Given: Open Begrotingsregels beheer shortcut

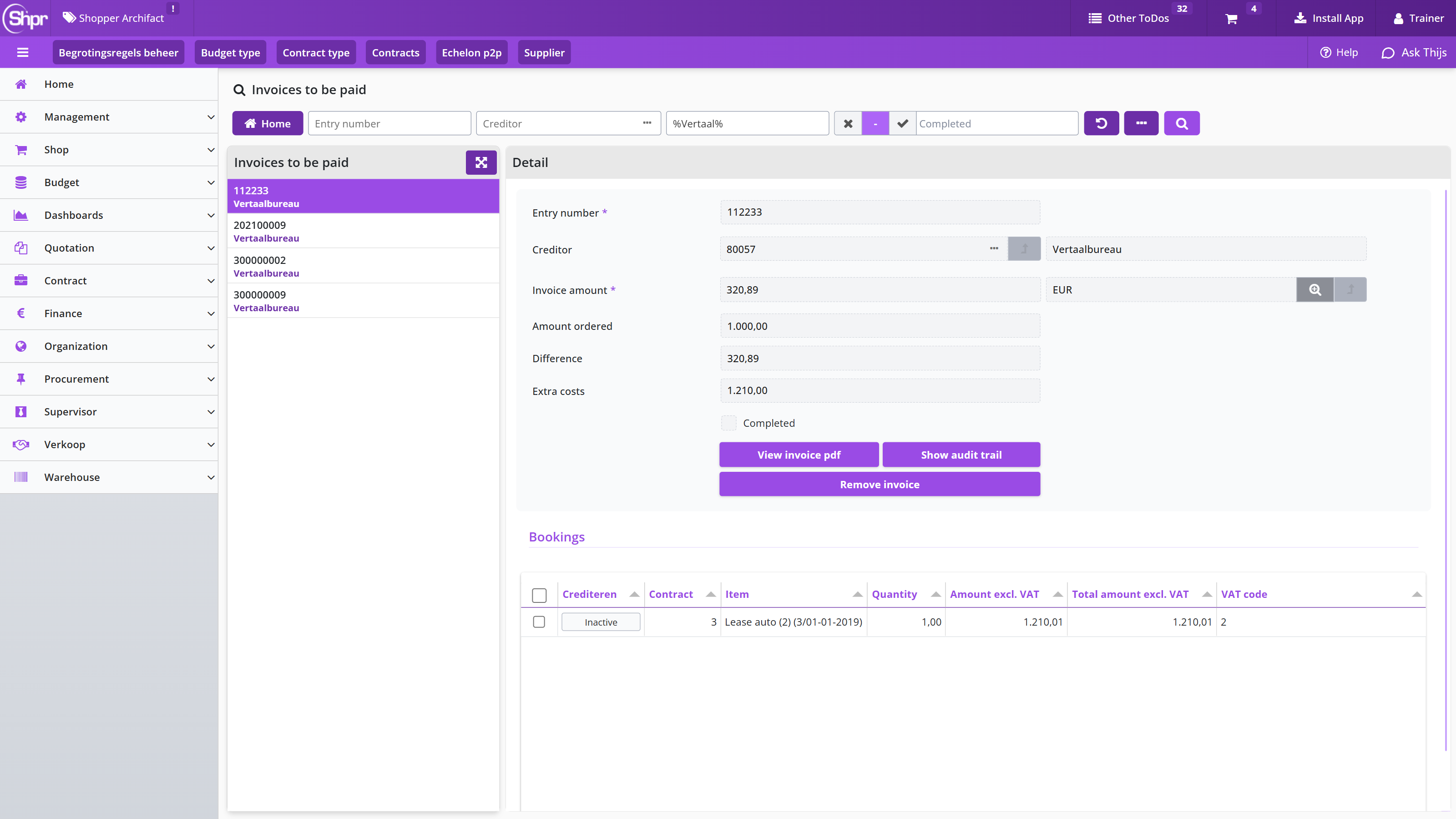Looking at the screenshot, I should point(118,53).
